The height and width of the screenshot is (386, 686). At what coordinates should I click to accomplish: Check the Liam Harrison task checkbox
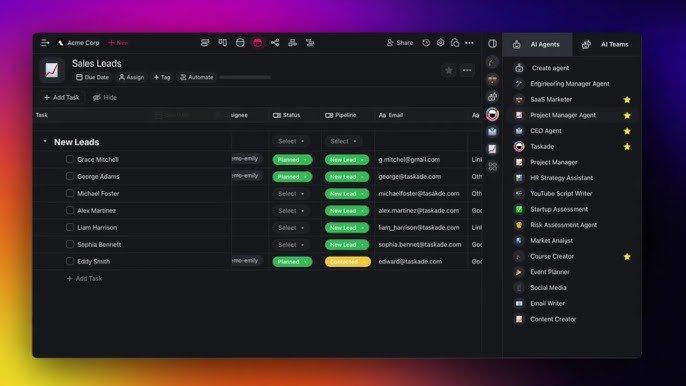coord(70,228)
